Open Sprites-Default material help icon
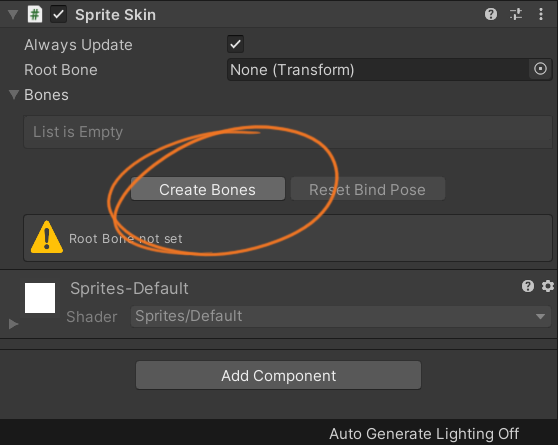This screenshot has width=558, height=445. tap(528, 286)
